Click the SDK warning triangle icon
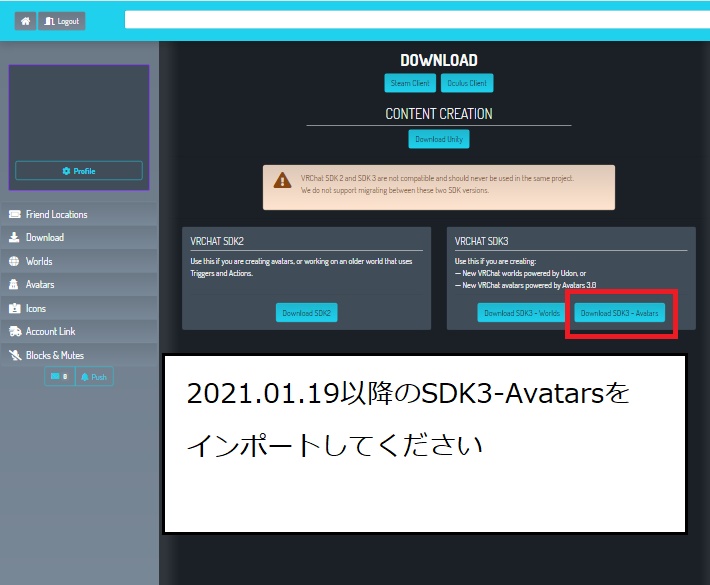710x585 pixels. pyautogui.click(x=283, y=180)
